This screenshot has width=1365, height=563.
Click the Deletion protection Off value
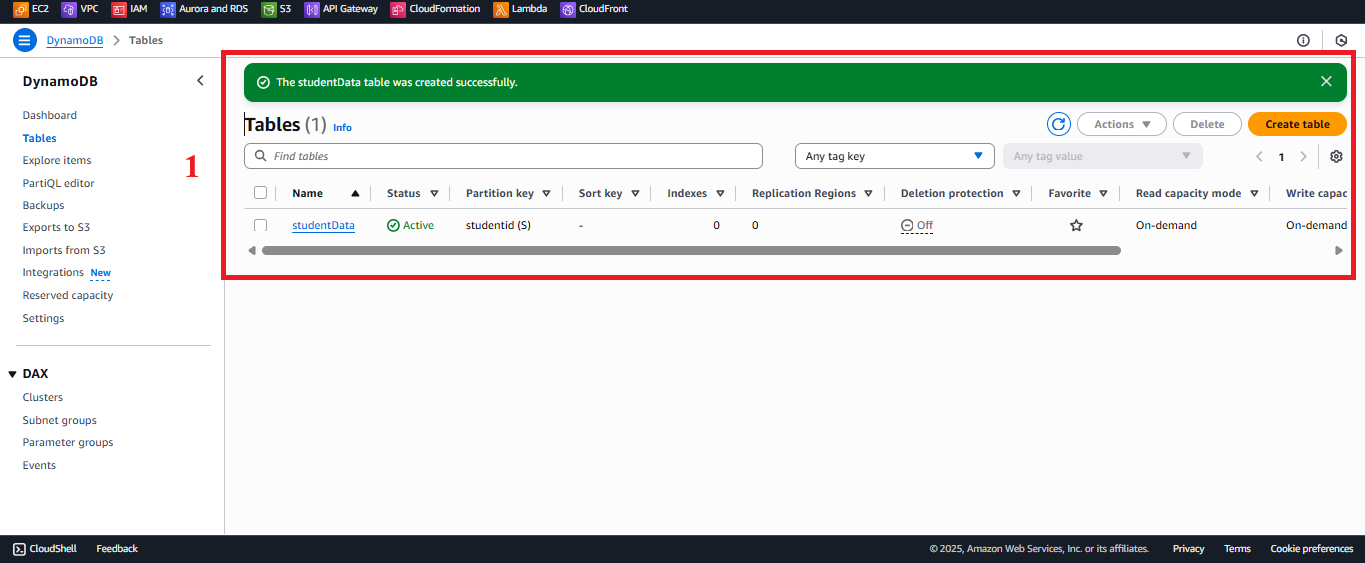(x=917, y=226)
